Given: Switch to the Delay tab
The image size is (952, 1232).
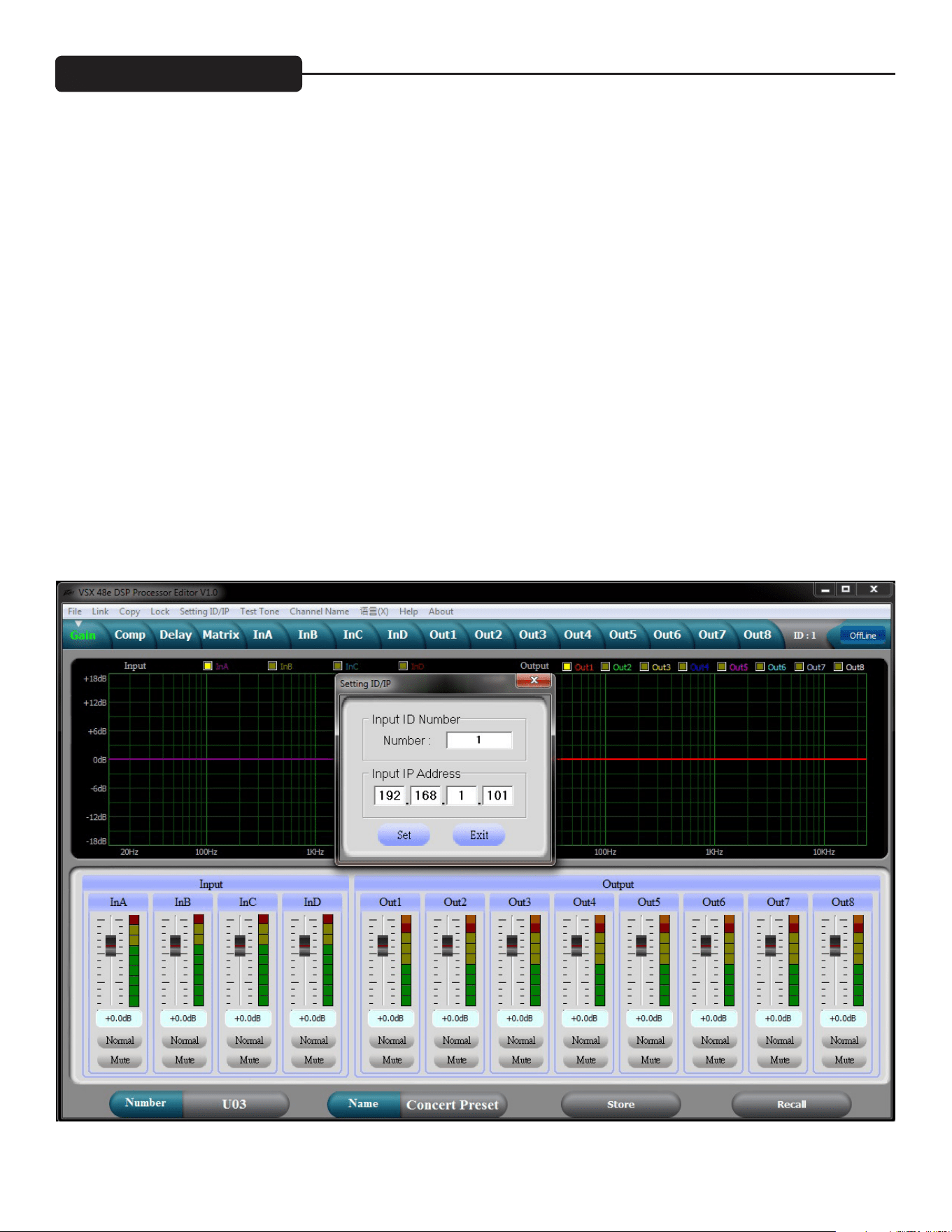Looking at the screenshot, I should coord(176,635).
